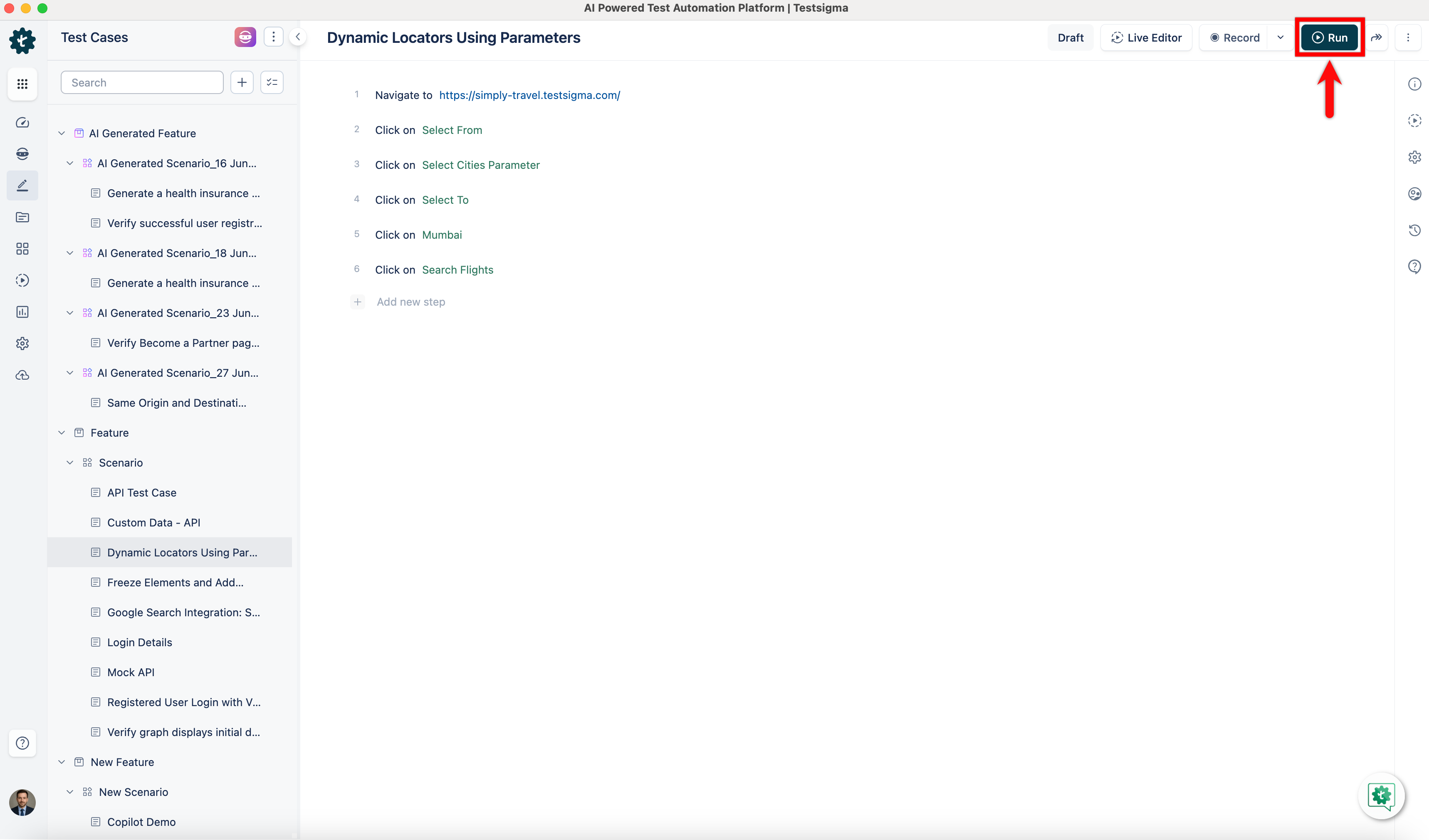Click the plus icon to add a test case

tap(242, 83)
